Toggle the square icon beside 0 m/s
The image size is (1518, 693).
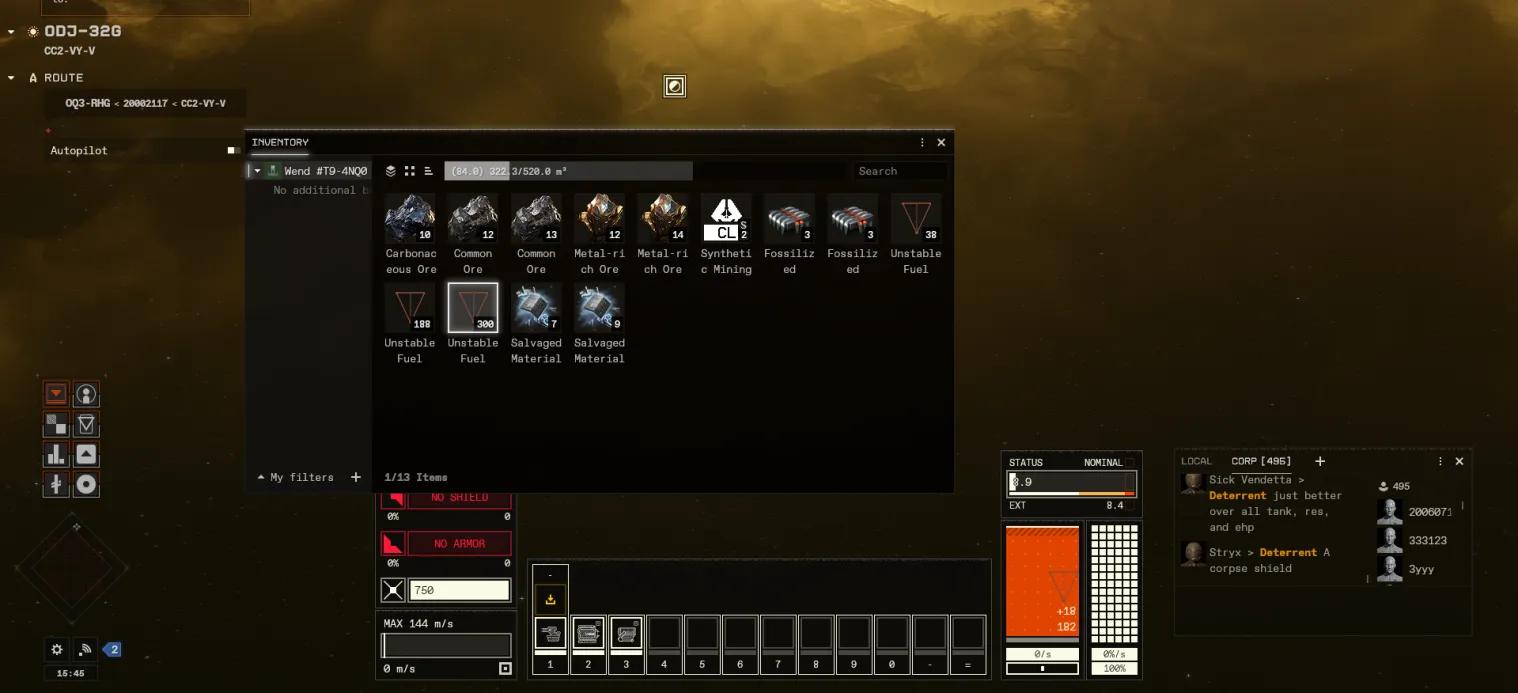[505, 668]
